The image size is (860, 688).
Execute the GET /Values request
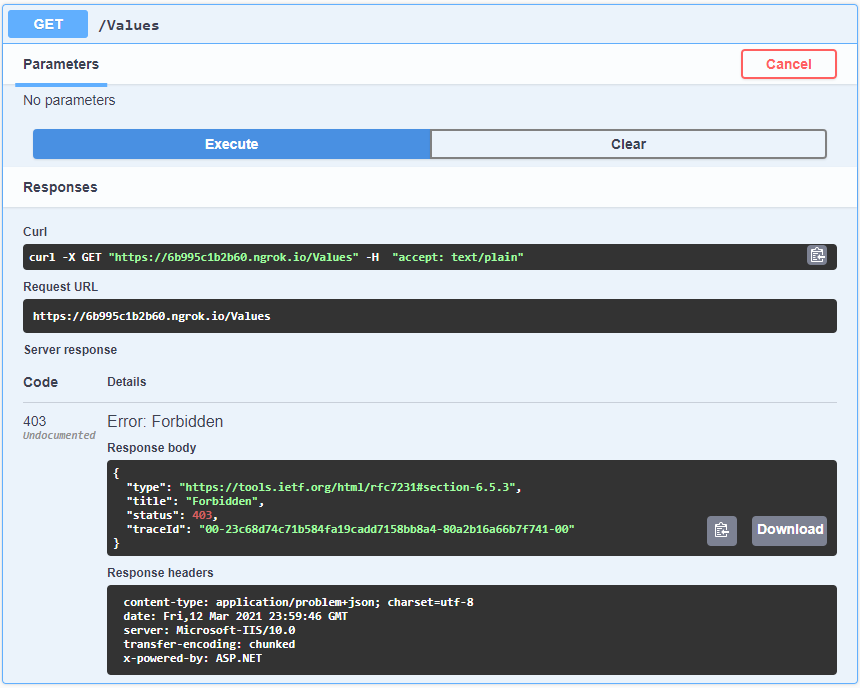tap(231, 144)
